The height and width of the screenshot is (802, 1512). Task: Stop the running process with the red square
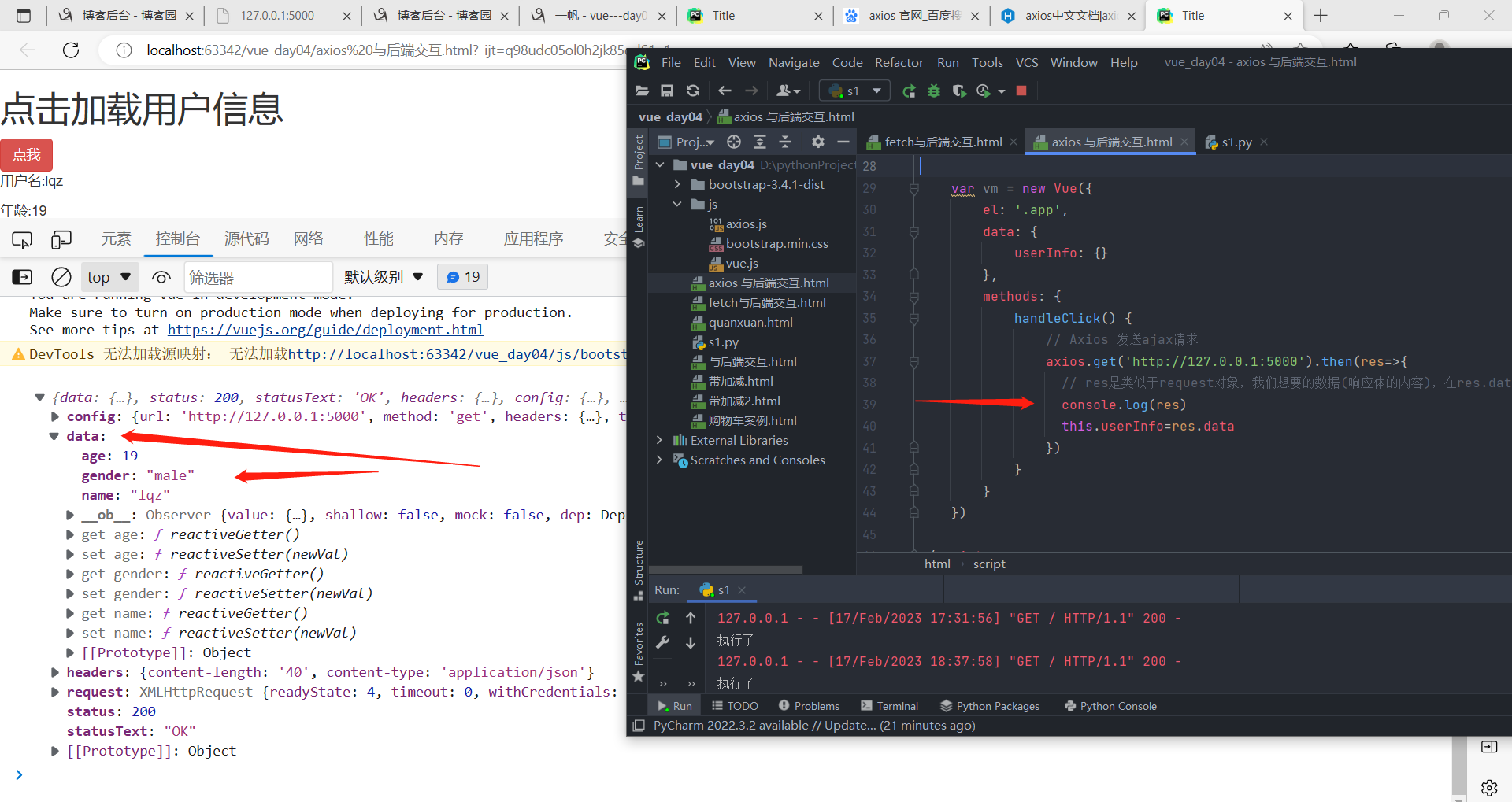1021,91
